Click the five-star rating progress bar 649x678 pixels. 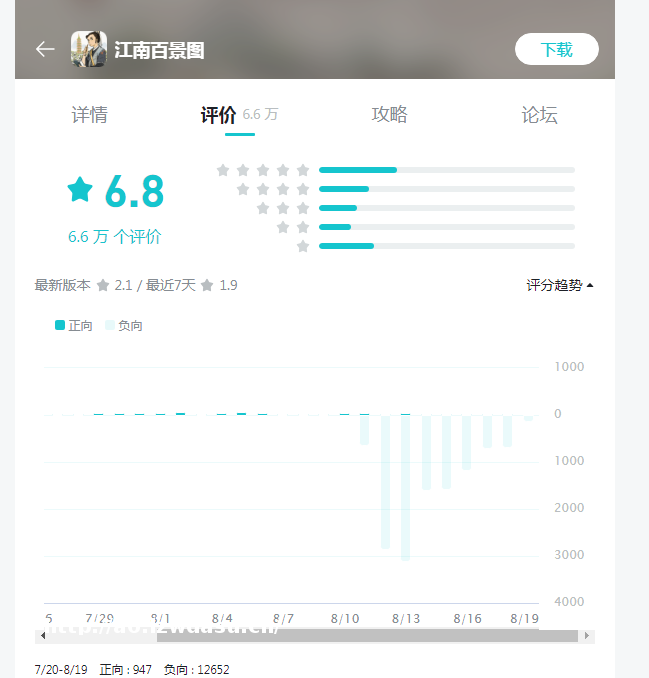pos(446,170)
